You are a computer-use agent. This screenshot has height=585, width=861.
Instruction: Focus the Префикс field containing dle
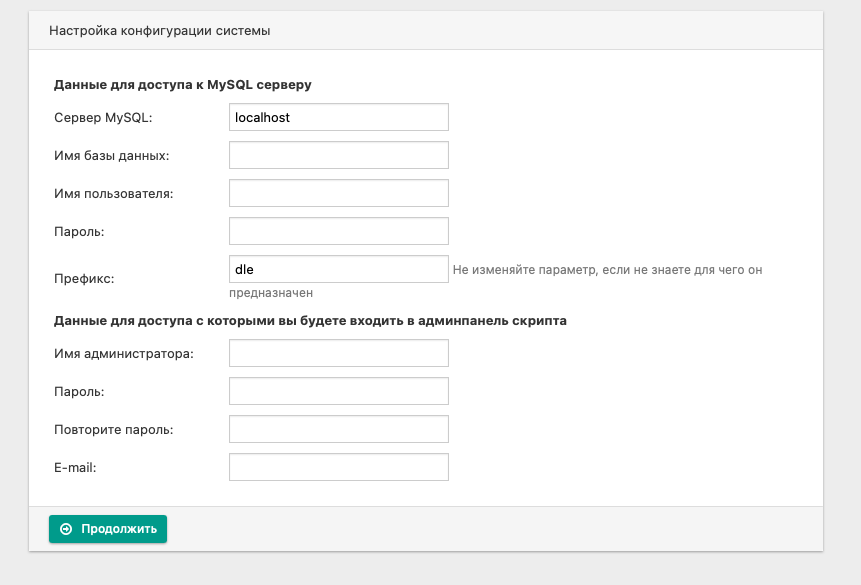[339, 269]
